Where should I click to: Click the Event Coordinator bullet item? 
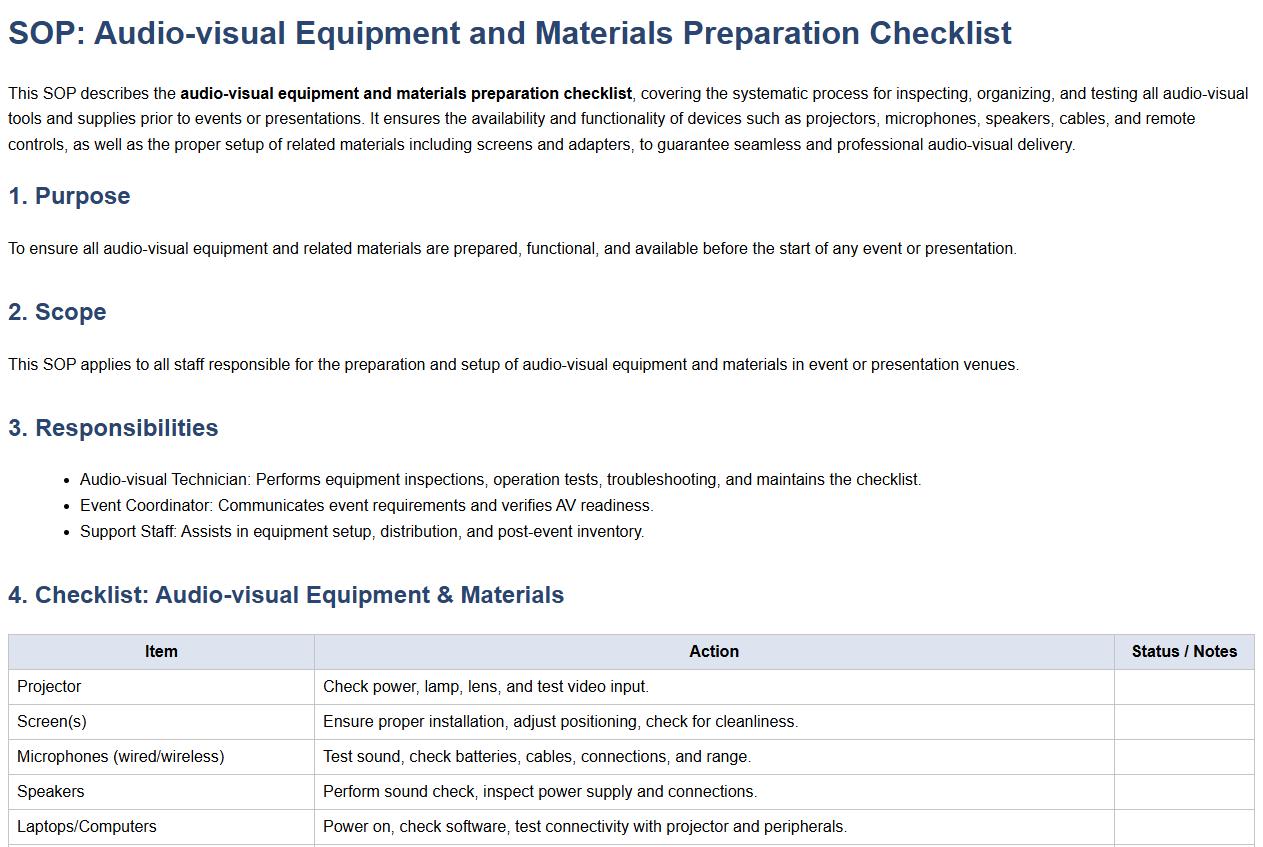point(366,506)
